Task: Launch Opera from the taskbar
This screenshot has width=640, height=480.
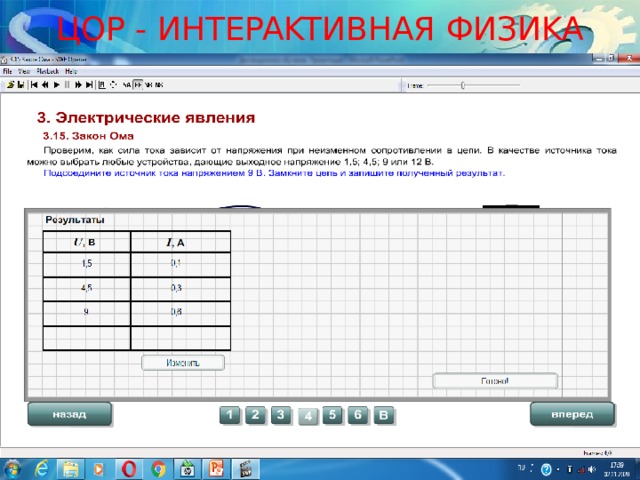Action: pyautogui.click(x=129, y=469)
